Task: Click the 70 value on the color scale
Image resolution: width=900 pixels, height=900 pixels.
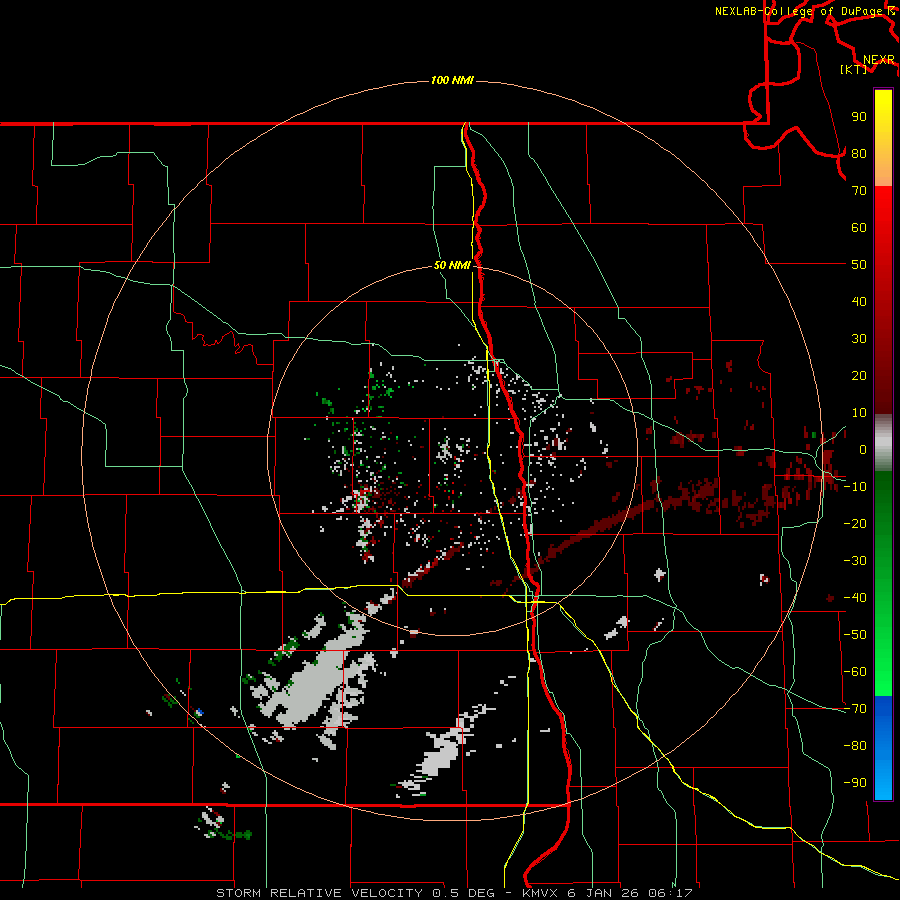Action: 859,191
